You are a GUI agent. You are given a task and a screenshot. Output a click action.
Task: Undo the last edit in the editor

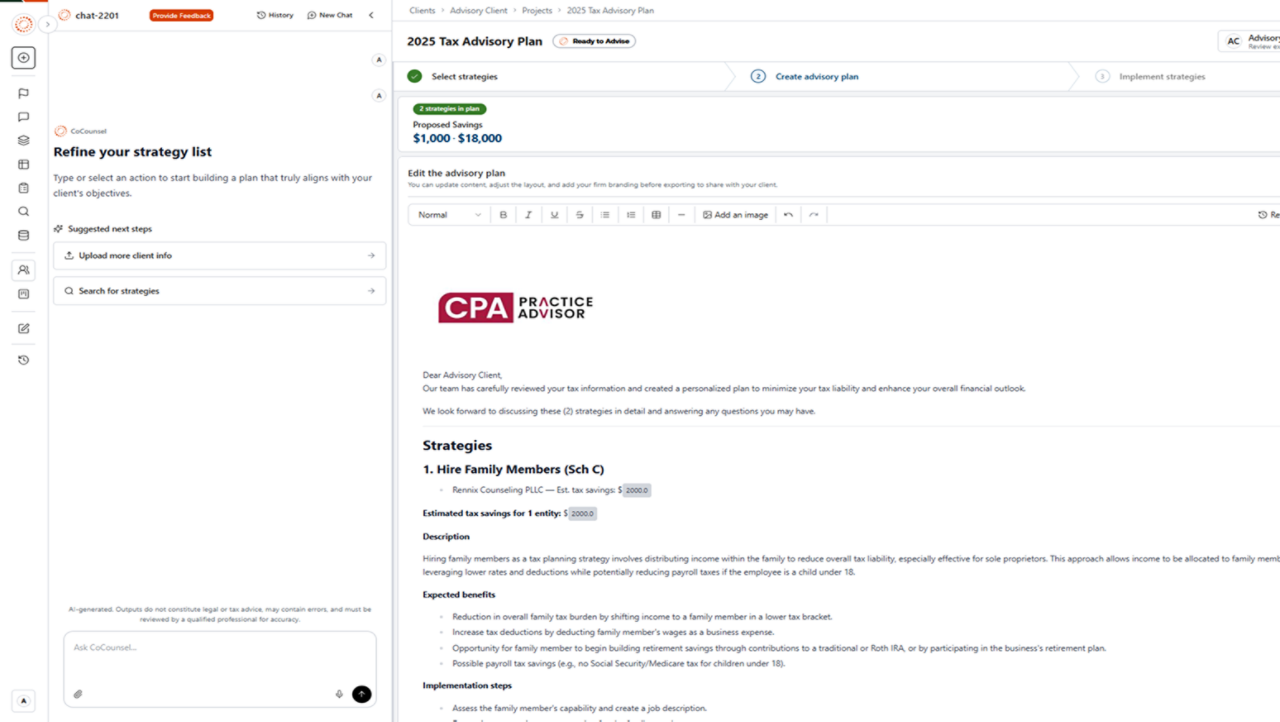click(x=787, y=214)
